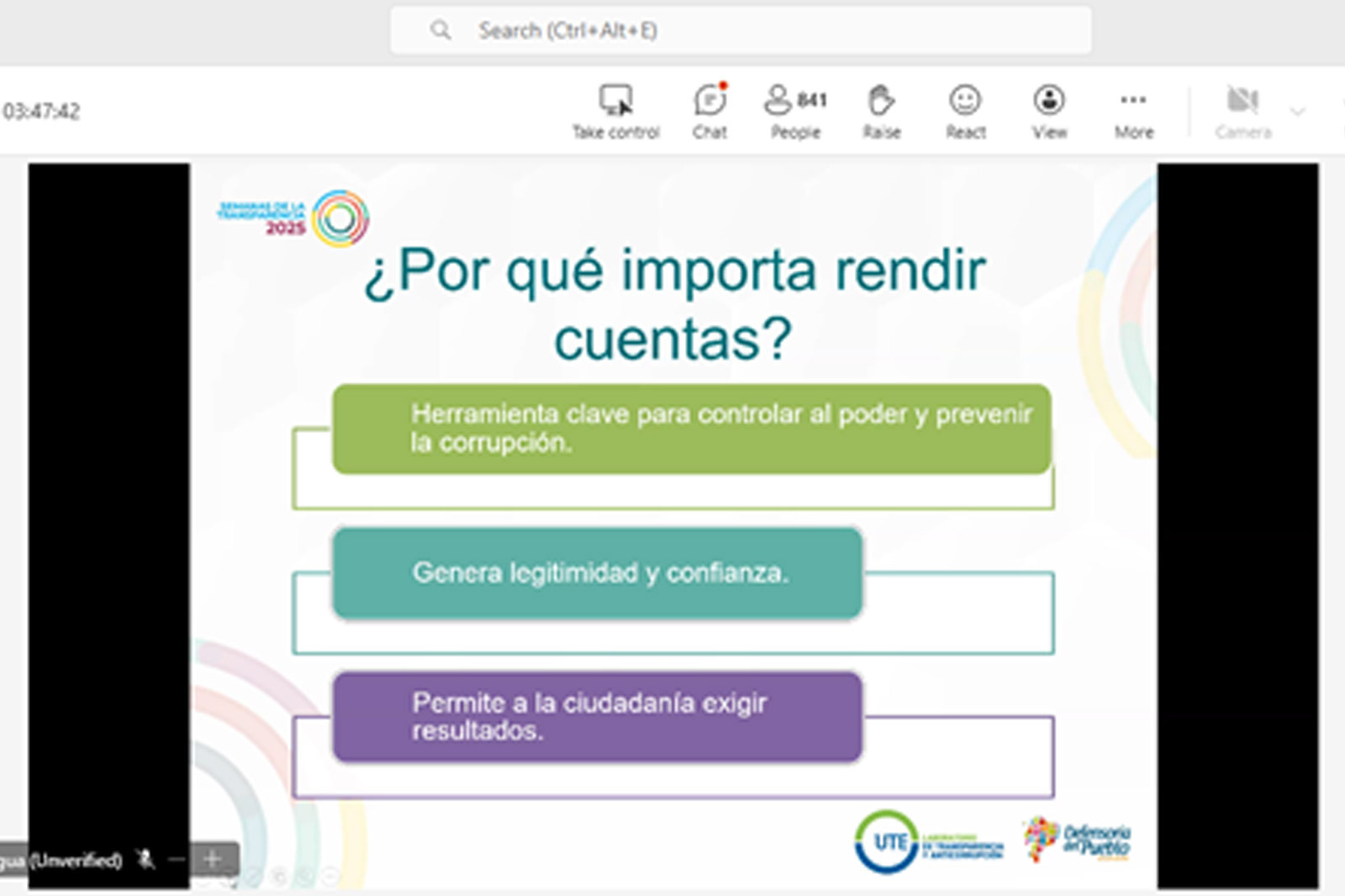Open the More actions menu

click(x=1133, y=111)
